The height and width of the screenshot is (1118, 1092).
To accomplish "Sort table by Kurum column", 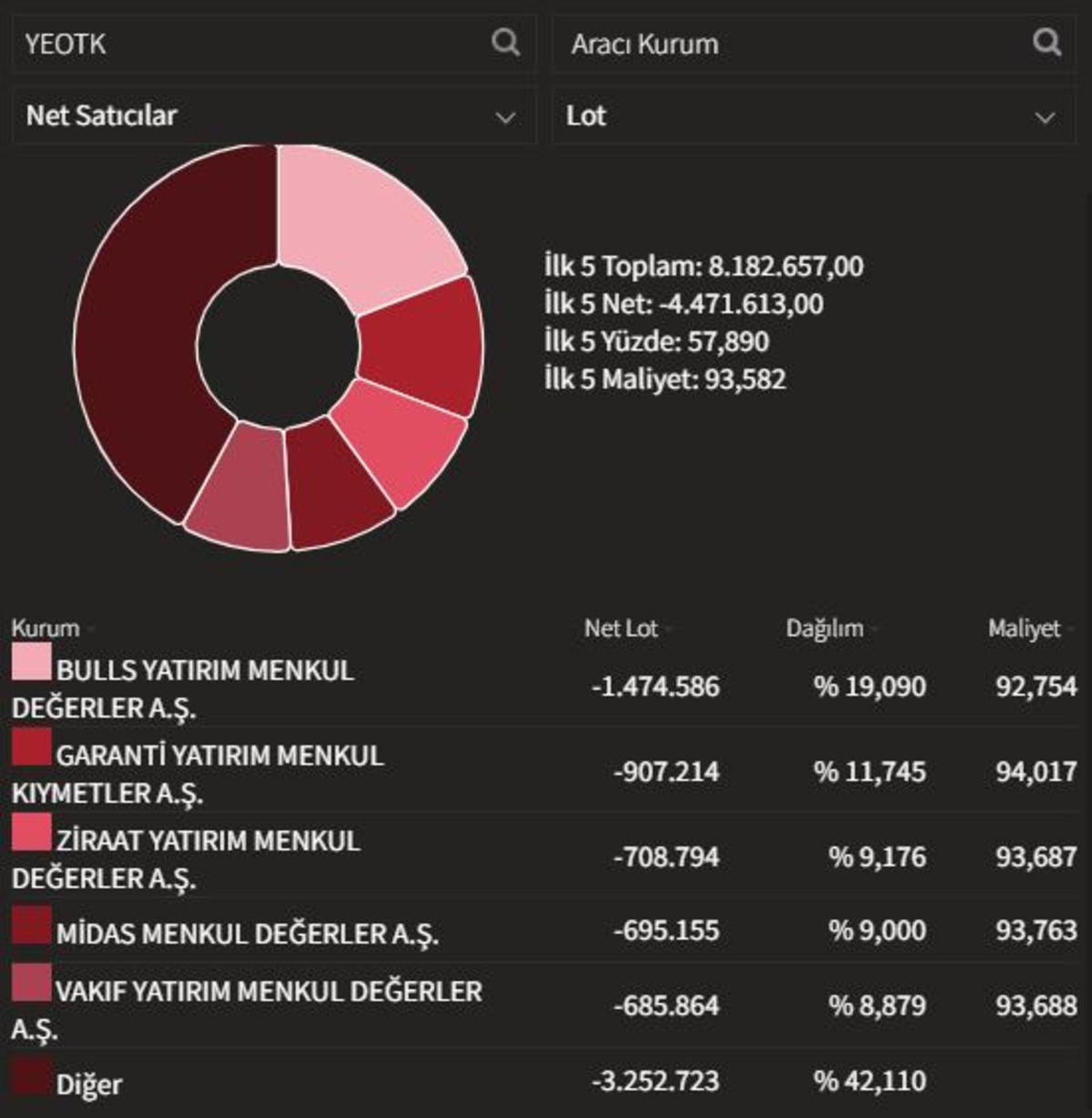I will 45,629.
